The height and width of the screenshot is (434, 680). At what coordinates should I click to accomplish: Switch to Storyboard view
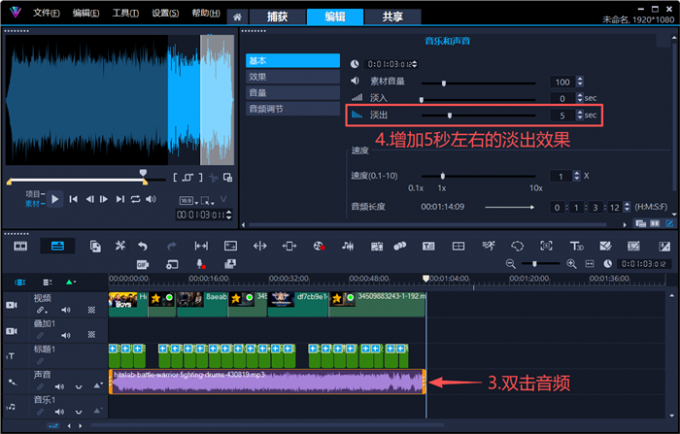[x=20, y=246]
